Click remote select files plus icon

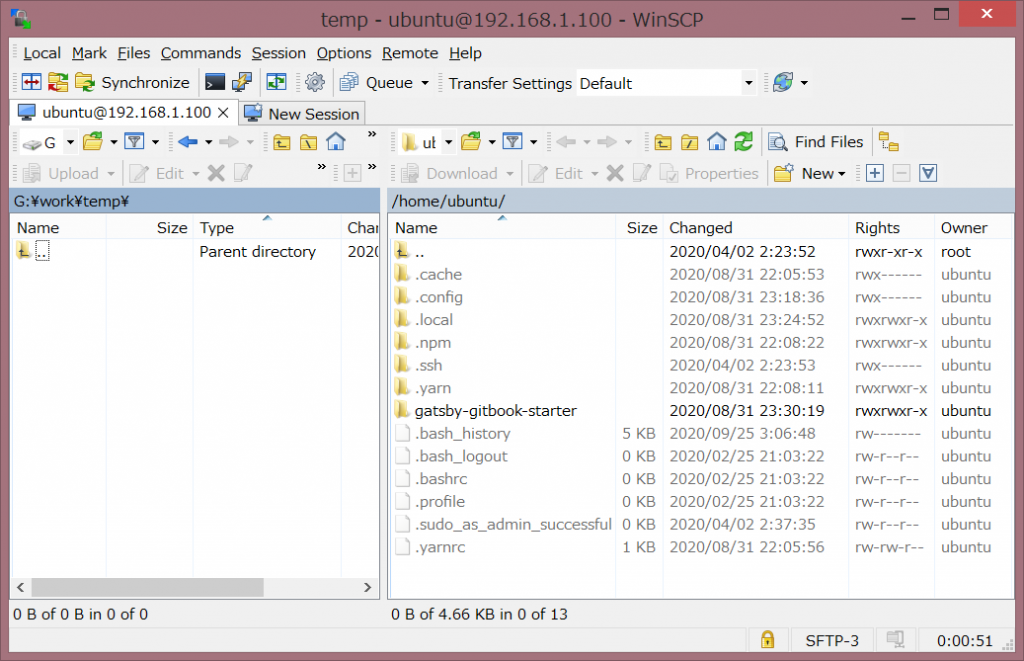pos(875,173)
